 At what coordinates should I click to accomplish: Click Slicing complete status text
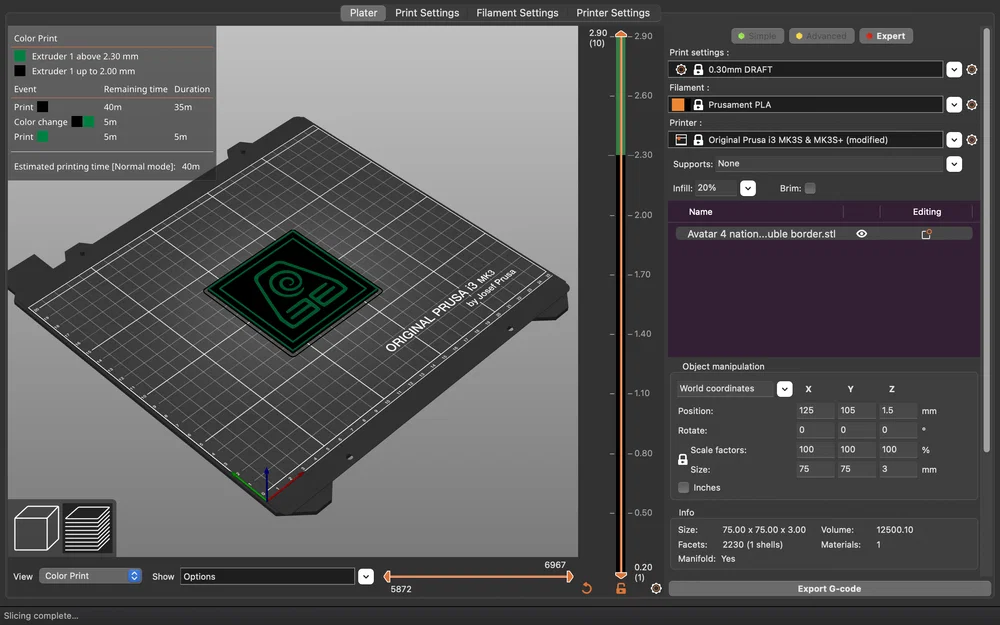pos(41,615)
